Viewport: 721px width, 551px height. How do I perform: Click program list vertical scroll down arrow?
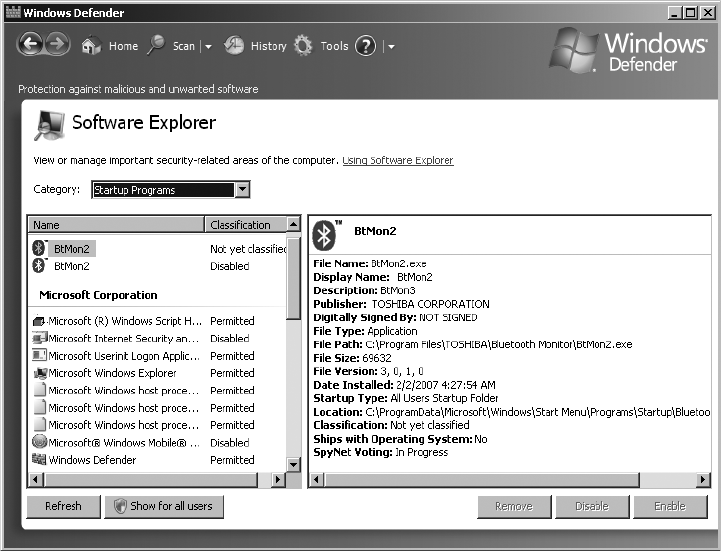(293, 464)
